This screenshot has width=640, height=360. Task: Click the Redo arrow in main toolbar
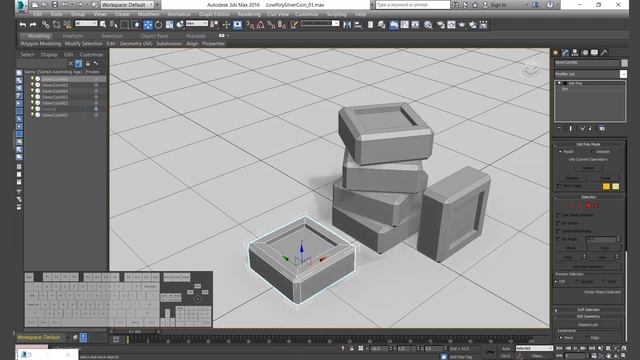tap(33, 25)
